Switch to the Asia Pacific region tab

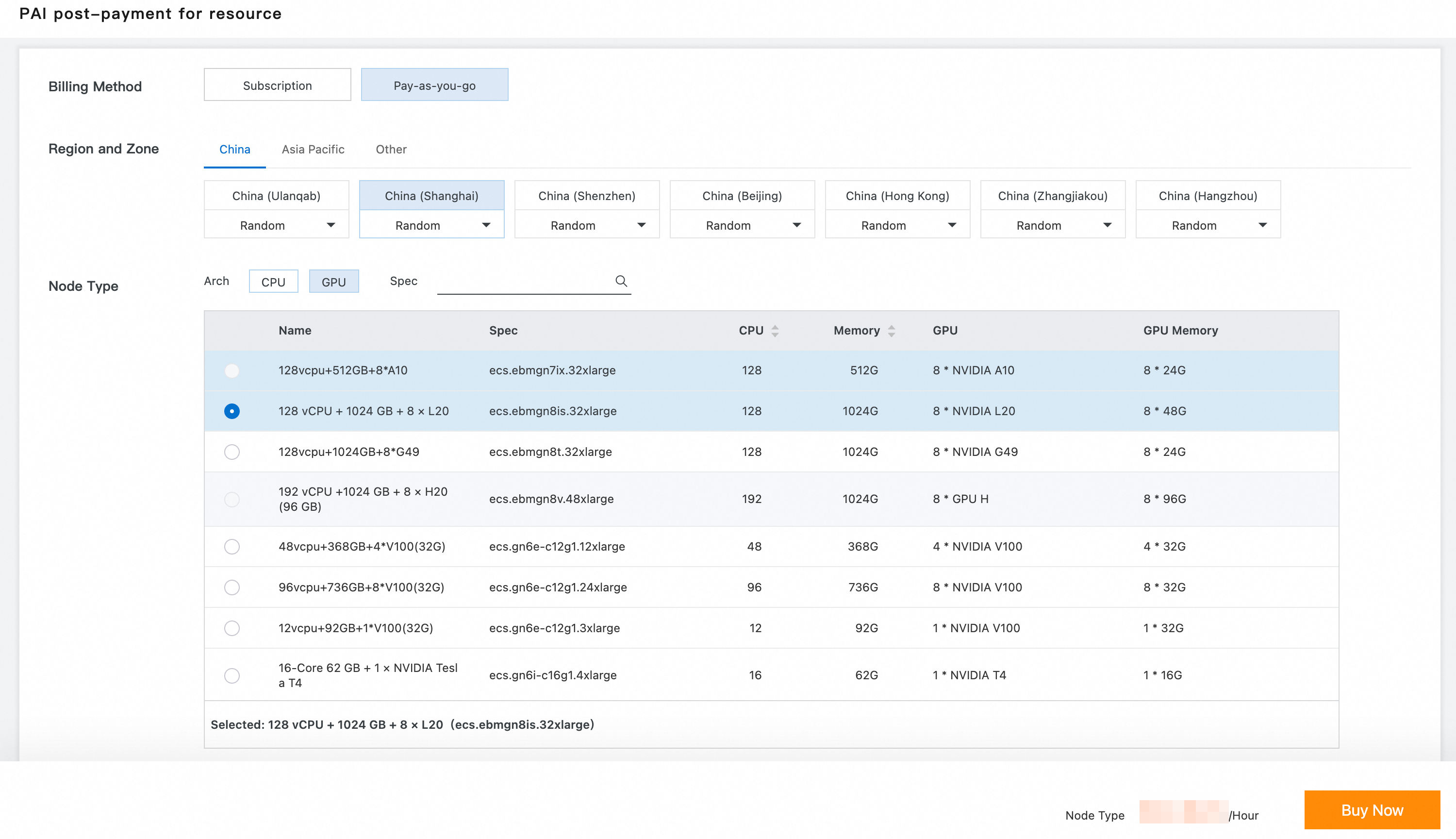click(x=313, y=149)
